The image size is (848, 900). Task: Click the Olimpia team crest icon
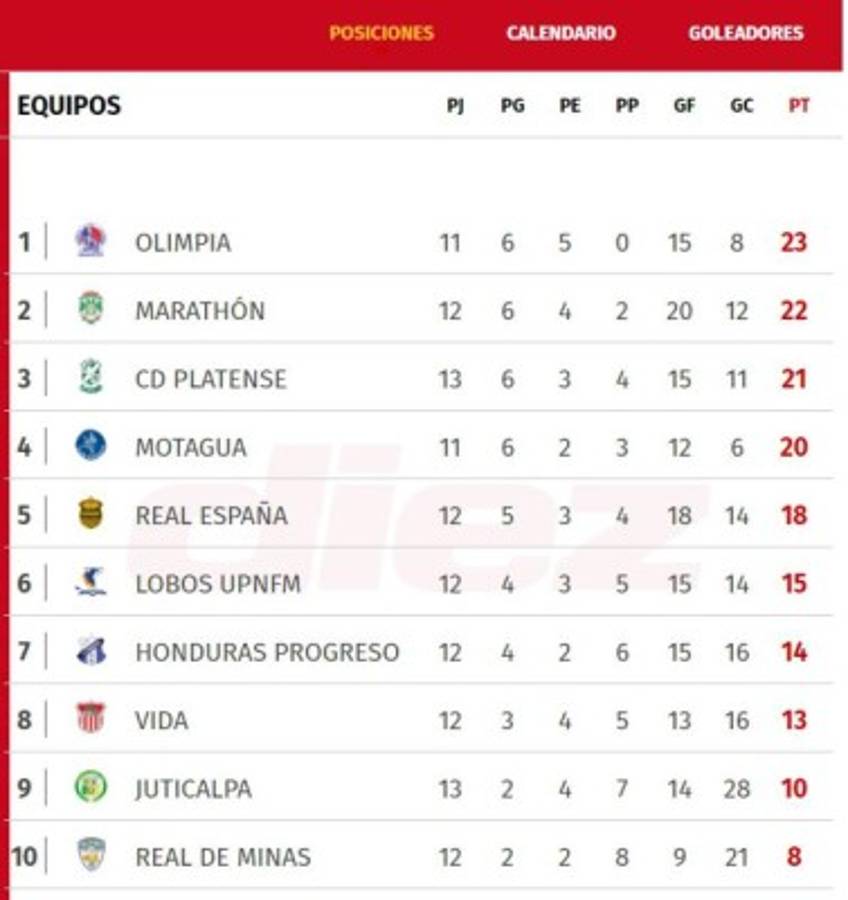(91, 241)
